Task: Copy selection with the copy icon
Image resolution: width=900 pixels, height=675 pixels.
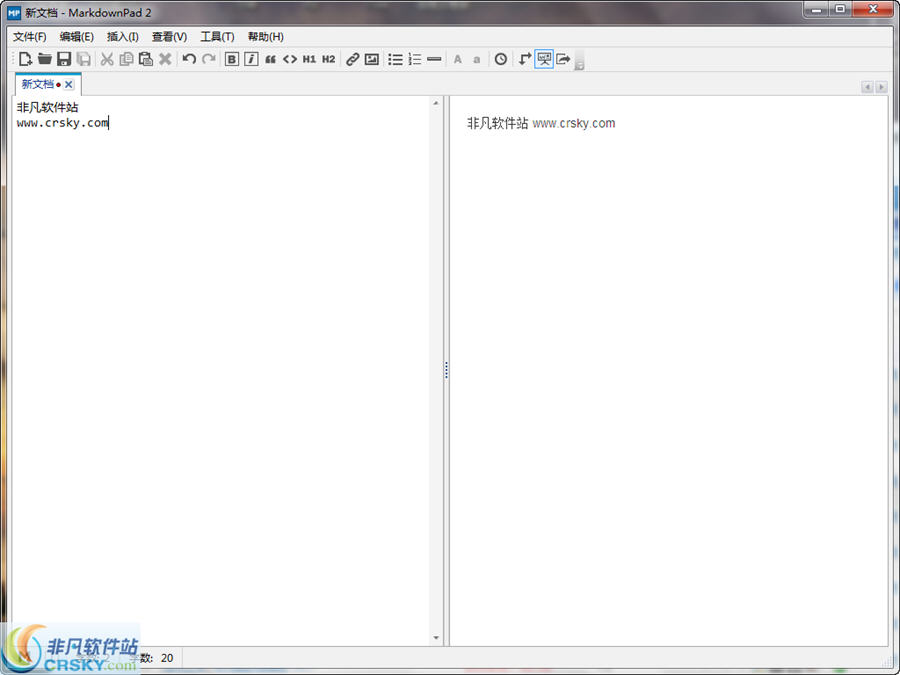Action: click(126, 59)
